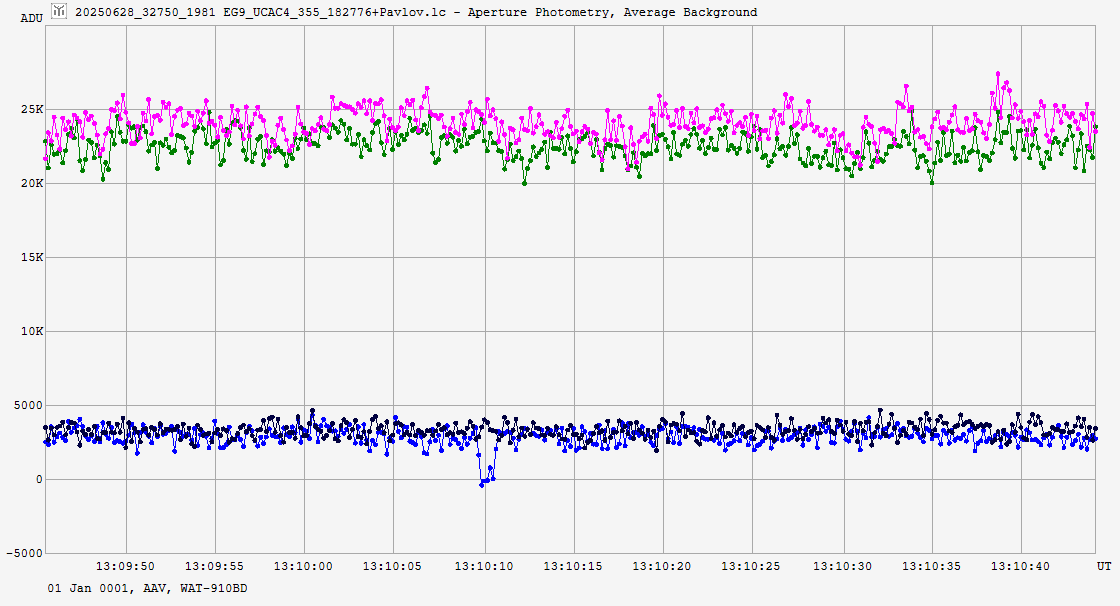Click the footer text with WAT-910BD camera info
This screenshot has height=606, width=1120.
(147, 589)
